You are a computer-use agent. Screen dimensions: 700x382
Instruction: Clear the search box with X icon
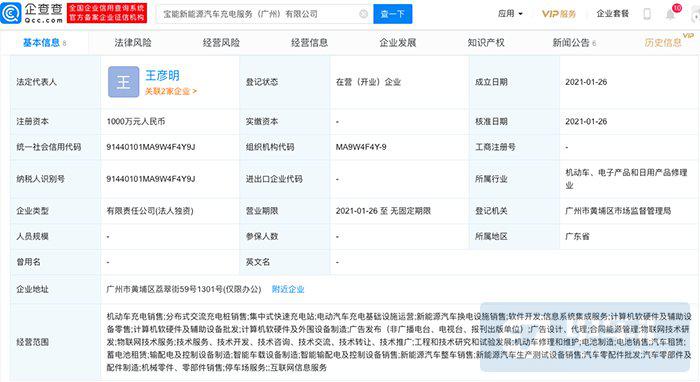pos(363,14)
